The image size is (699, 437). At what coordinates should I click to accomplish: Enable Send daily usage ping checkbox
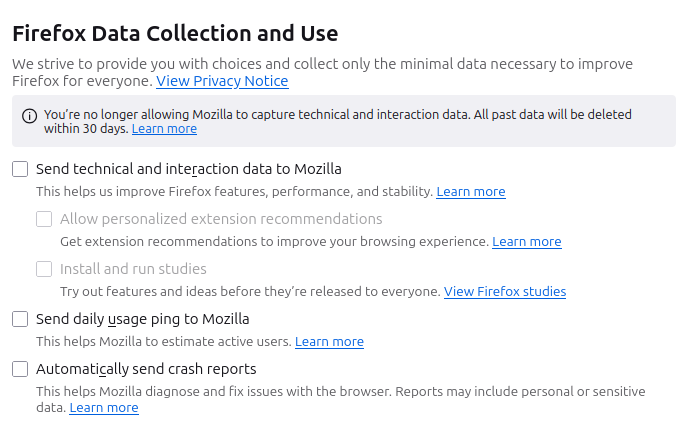20,319
